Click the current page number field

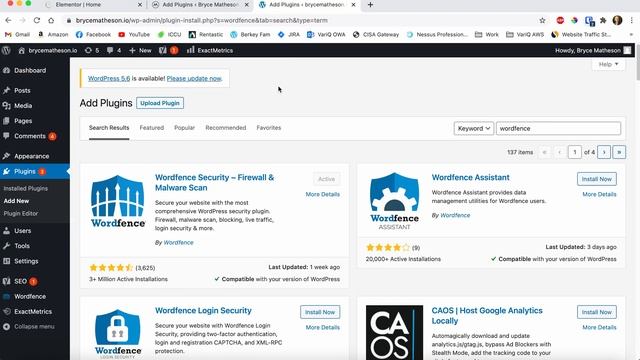point(575,152)
